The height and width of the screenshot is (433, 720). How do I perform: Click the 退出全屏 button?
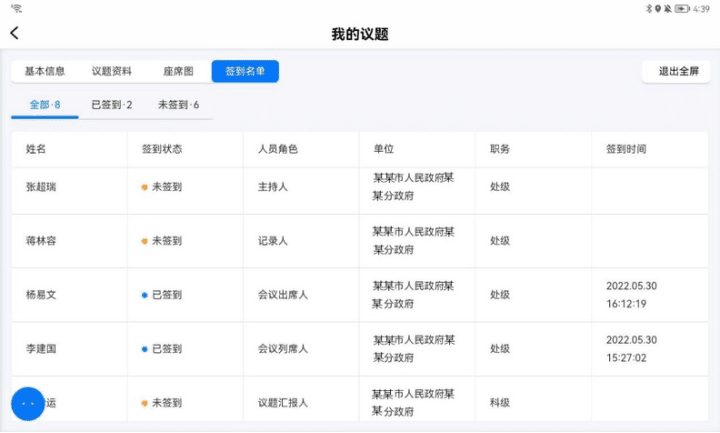pyautogui.click(x=678, y=71)
